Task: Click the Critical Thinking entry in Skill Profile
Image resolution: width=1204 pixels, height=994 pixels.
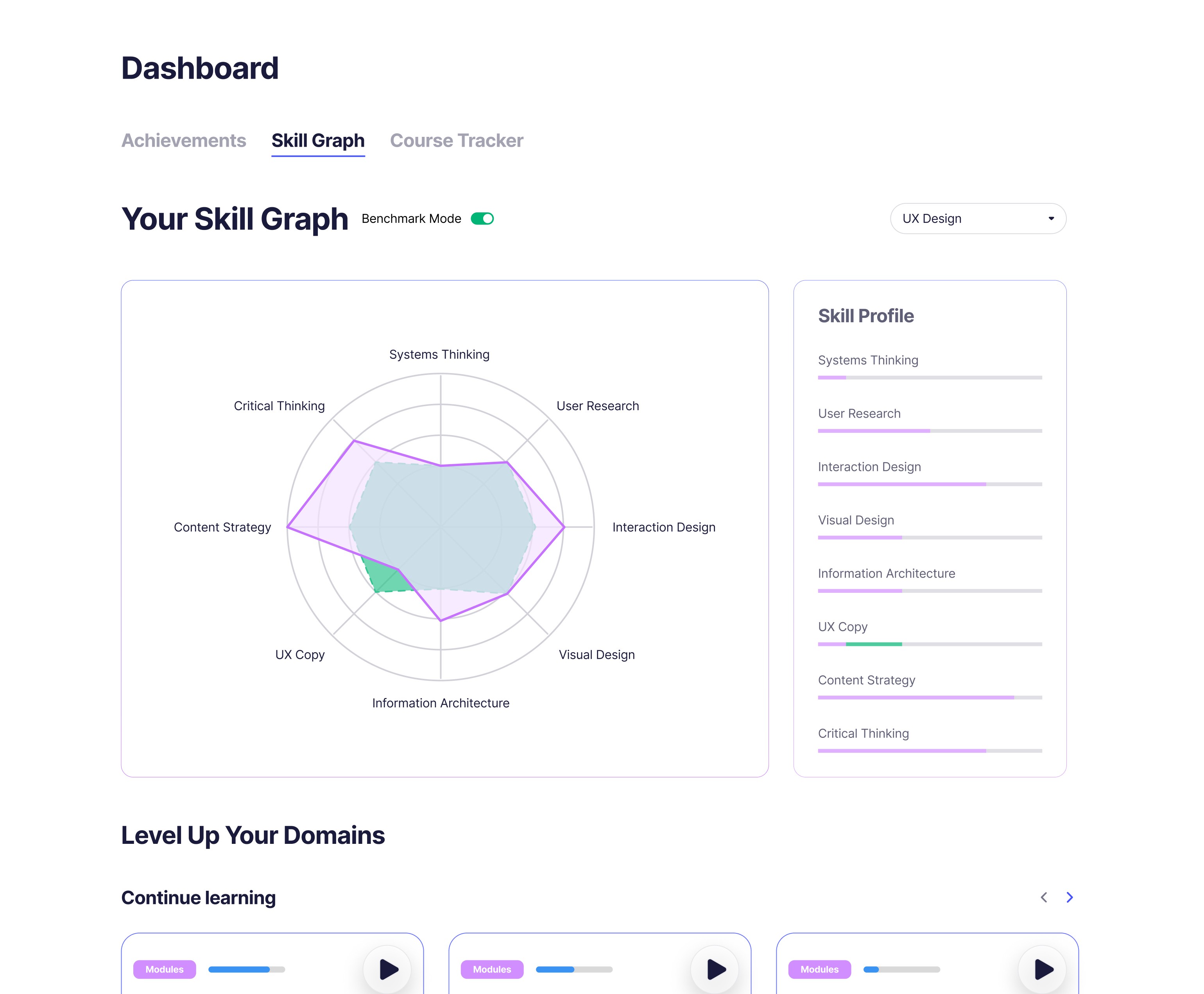Action: coord(863,734)
